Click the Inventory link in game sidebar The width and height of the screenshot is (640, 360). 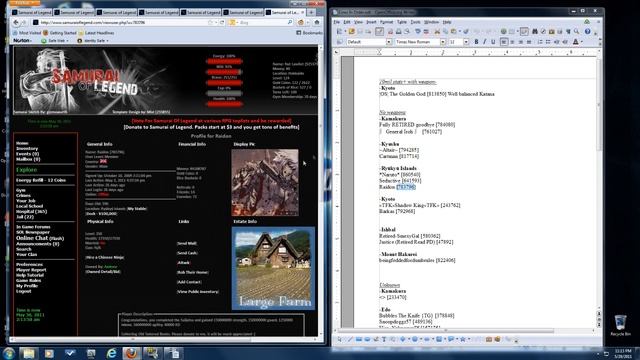click(x=27, y=149)
